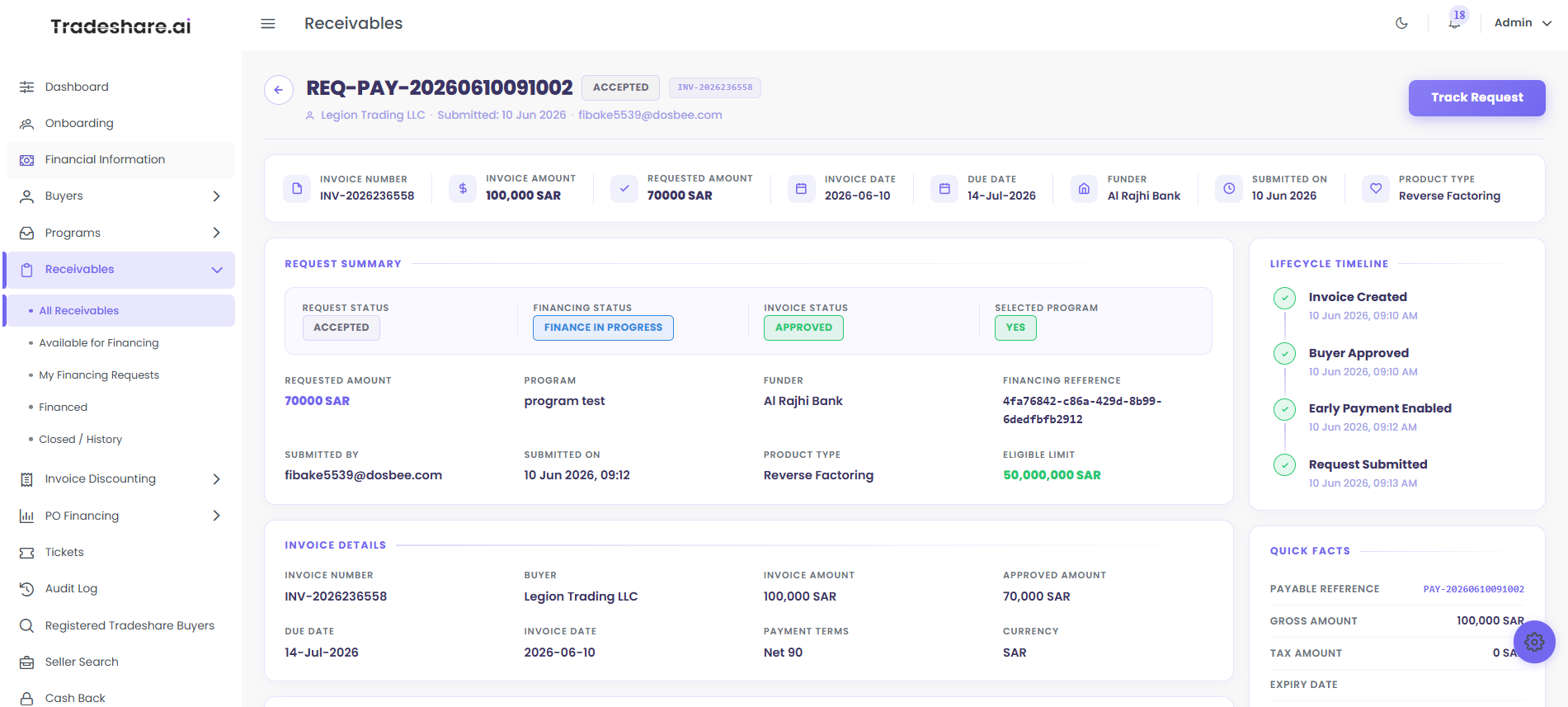Click the Invoice Discounting document icon
This screenshot has height=707, width=1568.
point(27,479)
